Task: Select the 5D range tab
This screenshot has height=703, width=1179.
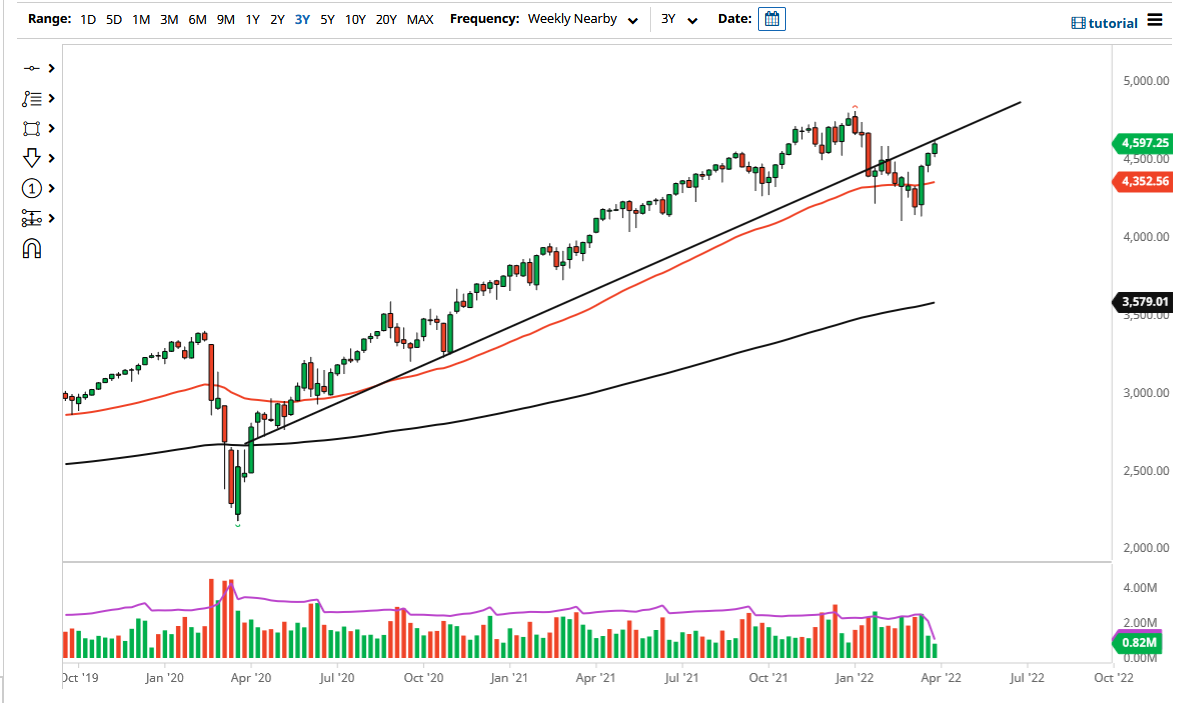Action: 113,18
